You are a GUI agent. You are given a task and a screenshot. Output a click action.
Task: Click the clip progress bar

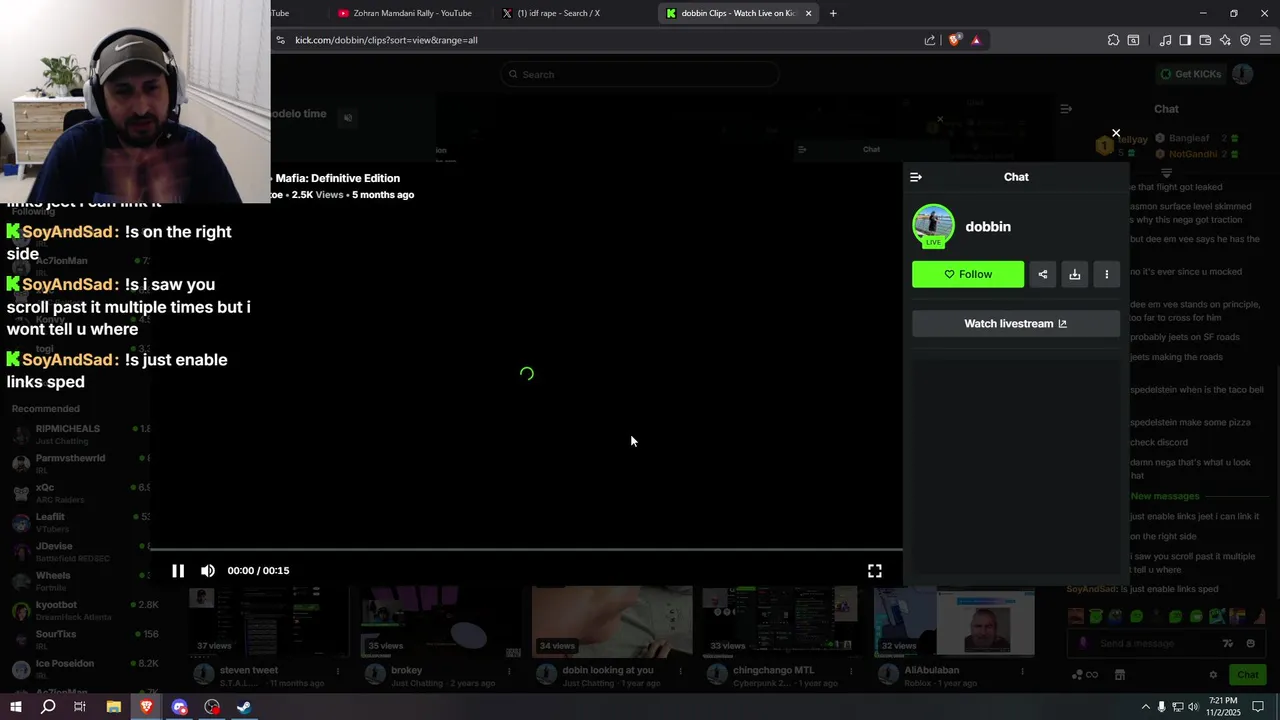coord(526,550)
